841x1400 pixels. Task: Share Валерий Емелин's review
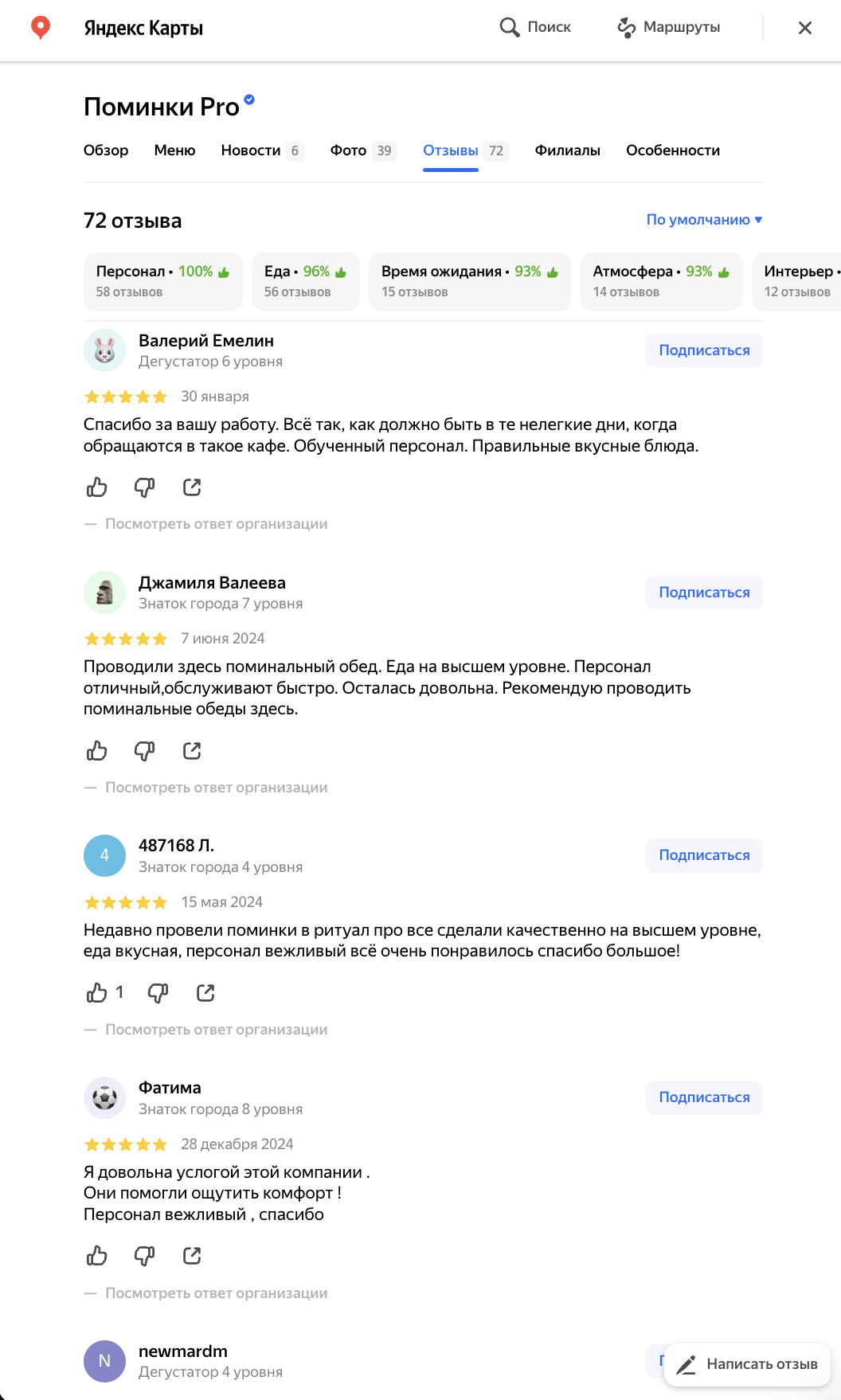click(192, 487)
